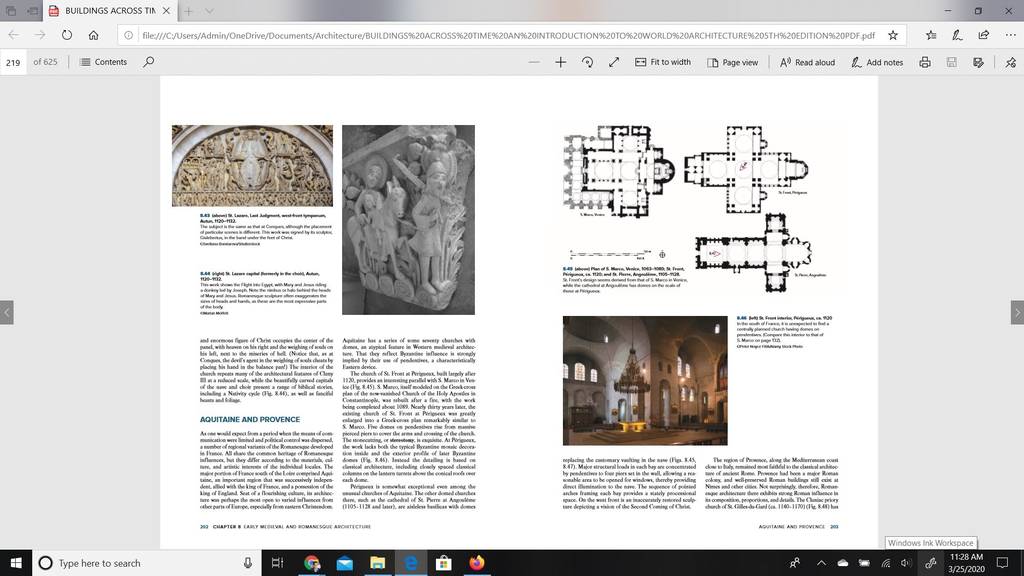Save the PDF as a copy
The width and height of the screenshot is (1024, 576).
click(x=978, y=62)
